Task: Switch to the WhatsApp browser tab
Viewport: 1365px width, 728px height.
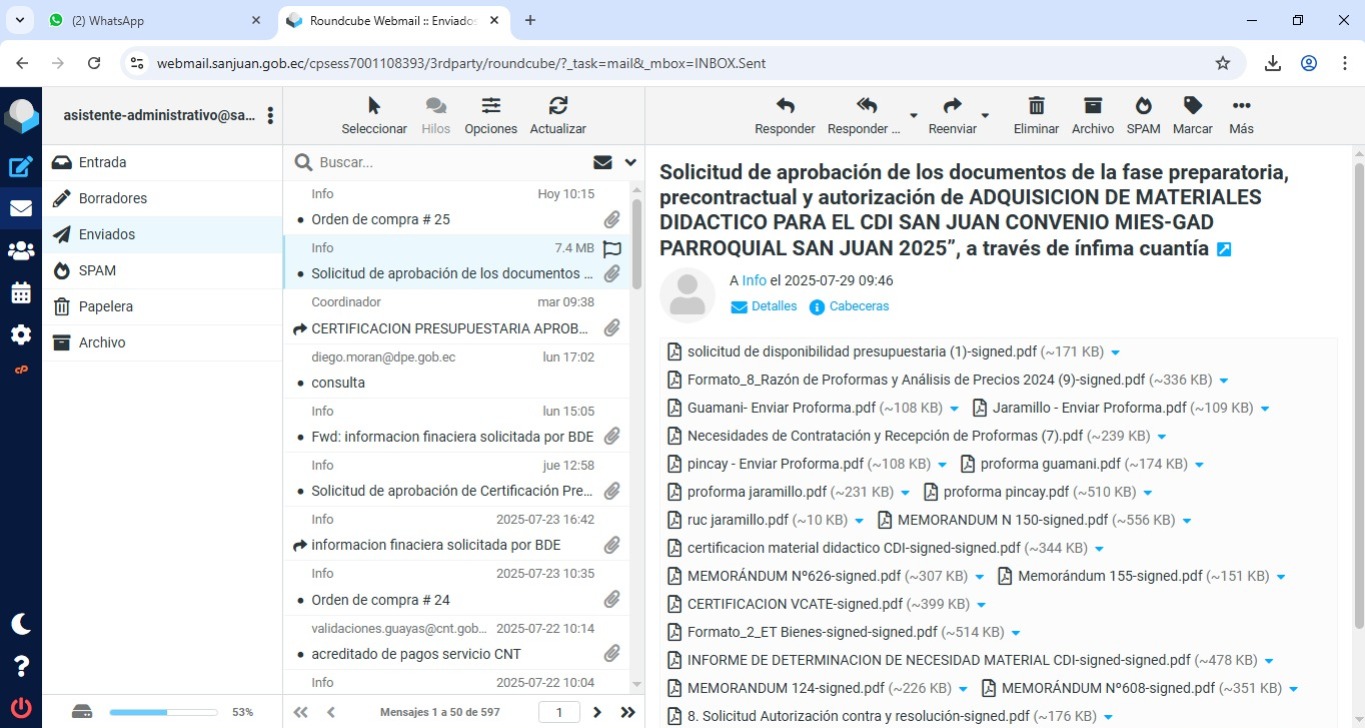Action: (152, 20)
